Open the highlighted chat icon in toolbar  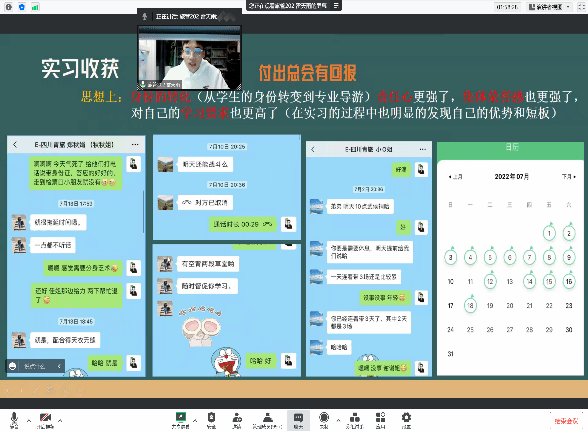coord(298,420)
